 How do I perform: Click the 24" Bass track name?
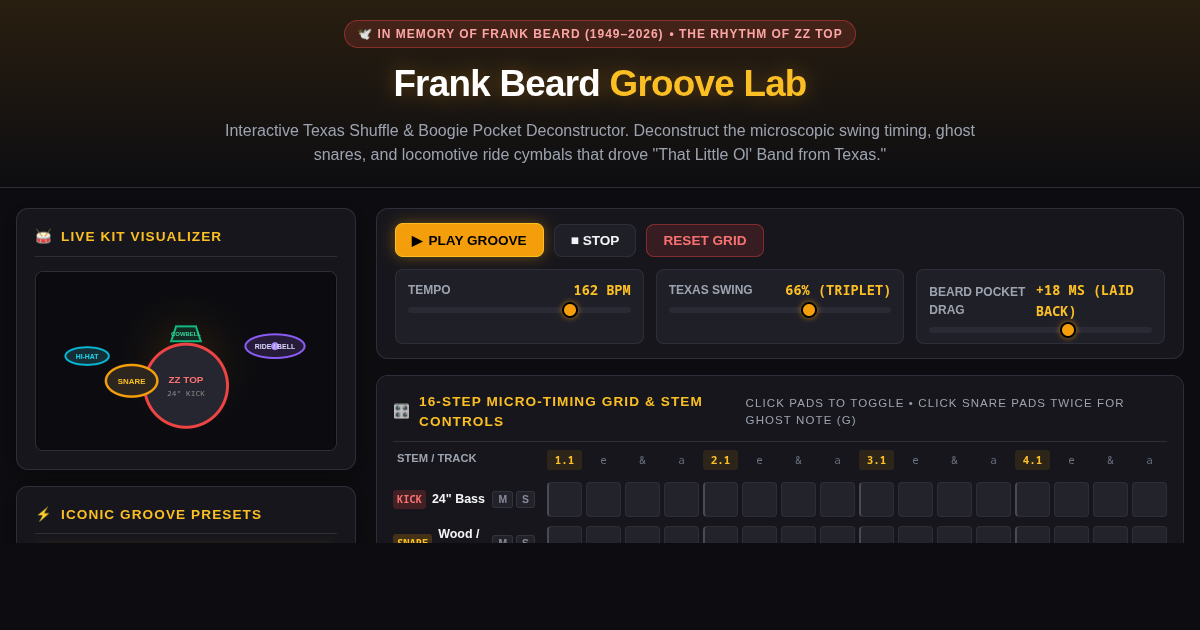(458, 499)
